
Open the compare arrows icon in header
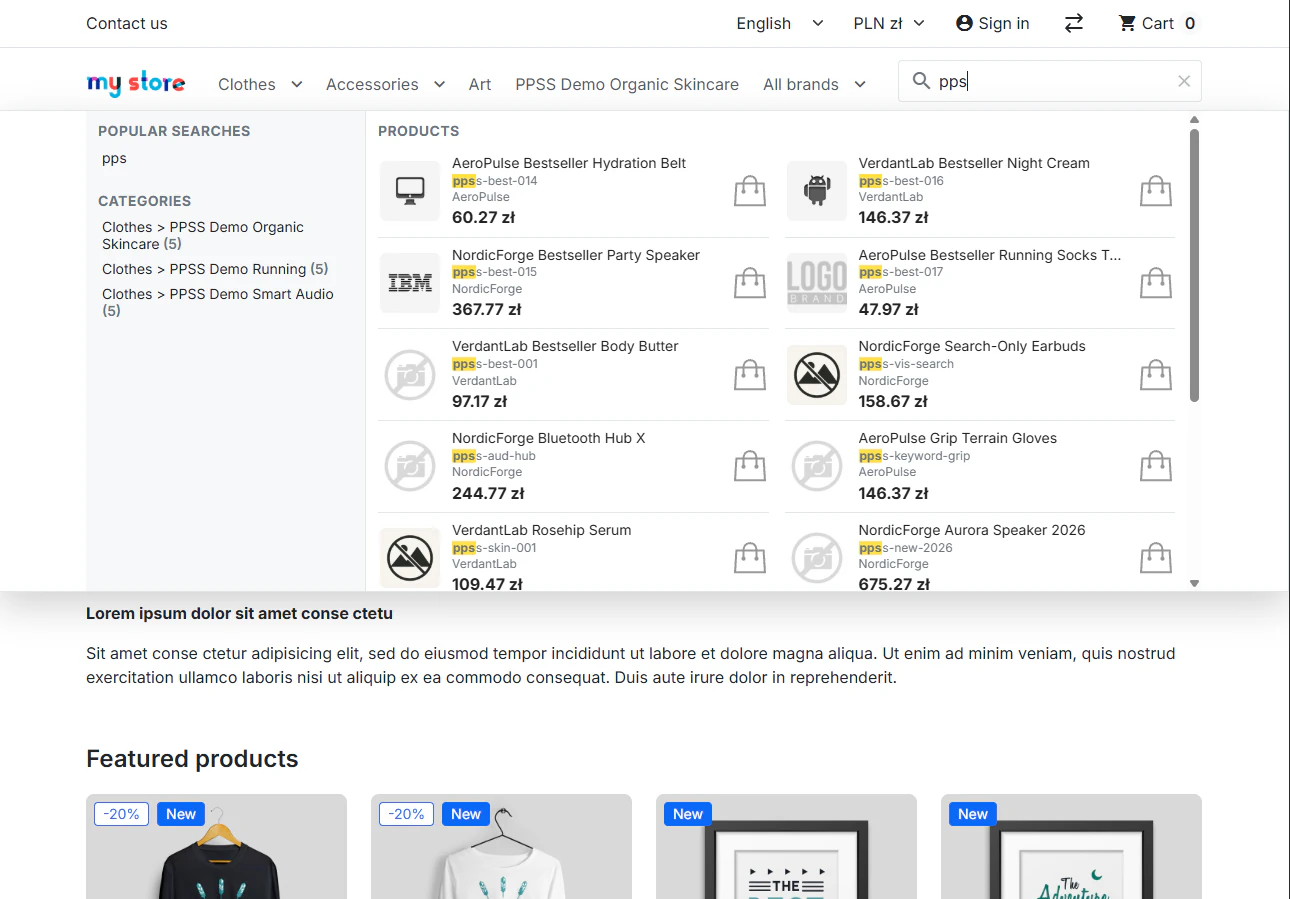tap(1074, 23)
